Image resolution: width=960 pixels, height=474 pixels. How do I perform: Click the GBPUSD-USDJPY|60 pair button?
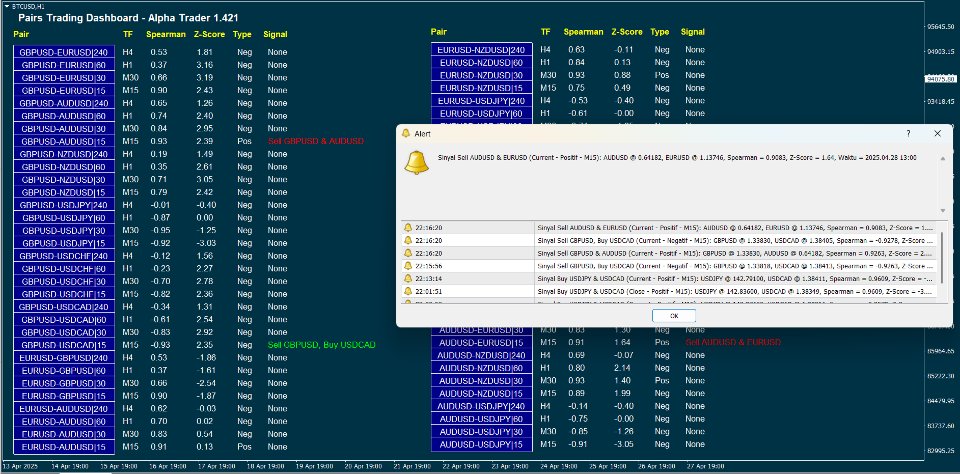tap(64, 218)
